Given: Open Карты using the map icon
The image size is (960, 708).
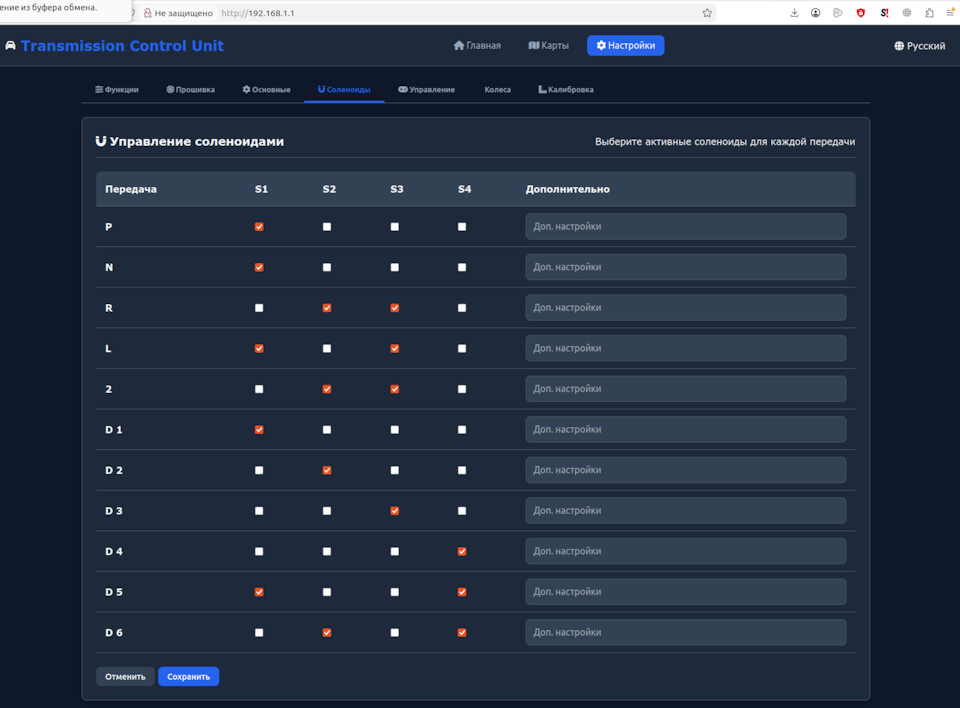Looking at the screenshot, I should (x=532, y=45).
